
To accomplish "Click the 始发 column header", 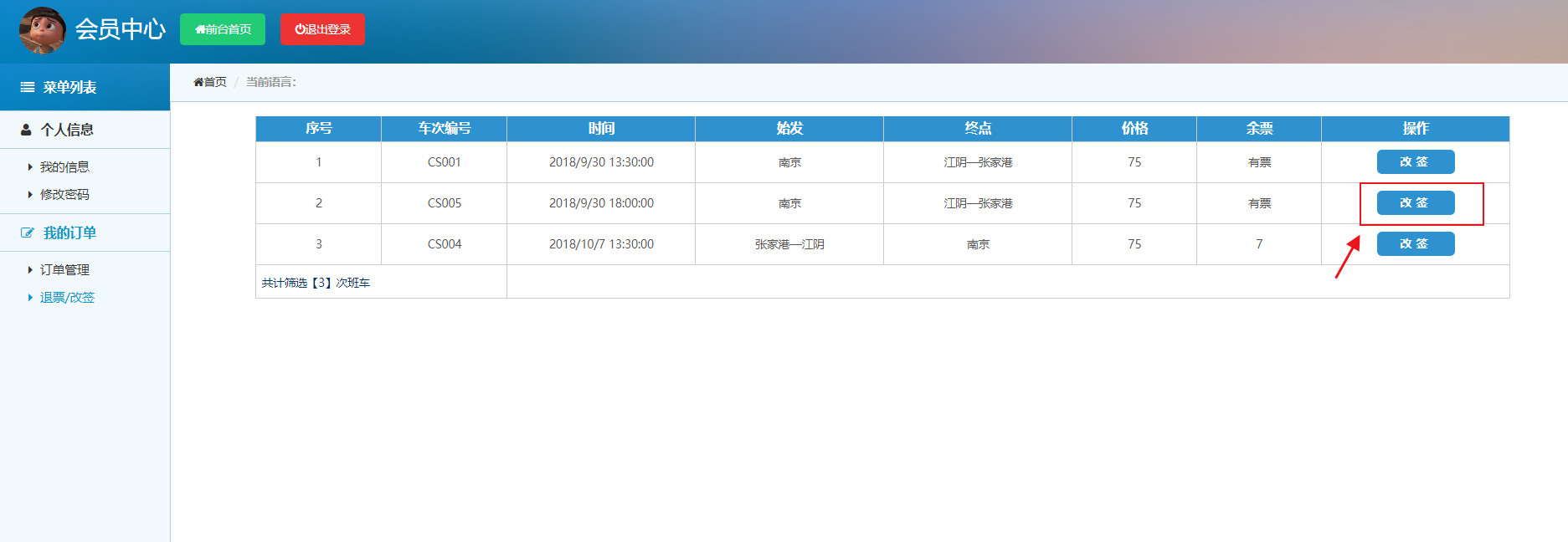I will tap(789, 128).
